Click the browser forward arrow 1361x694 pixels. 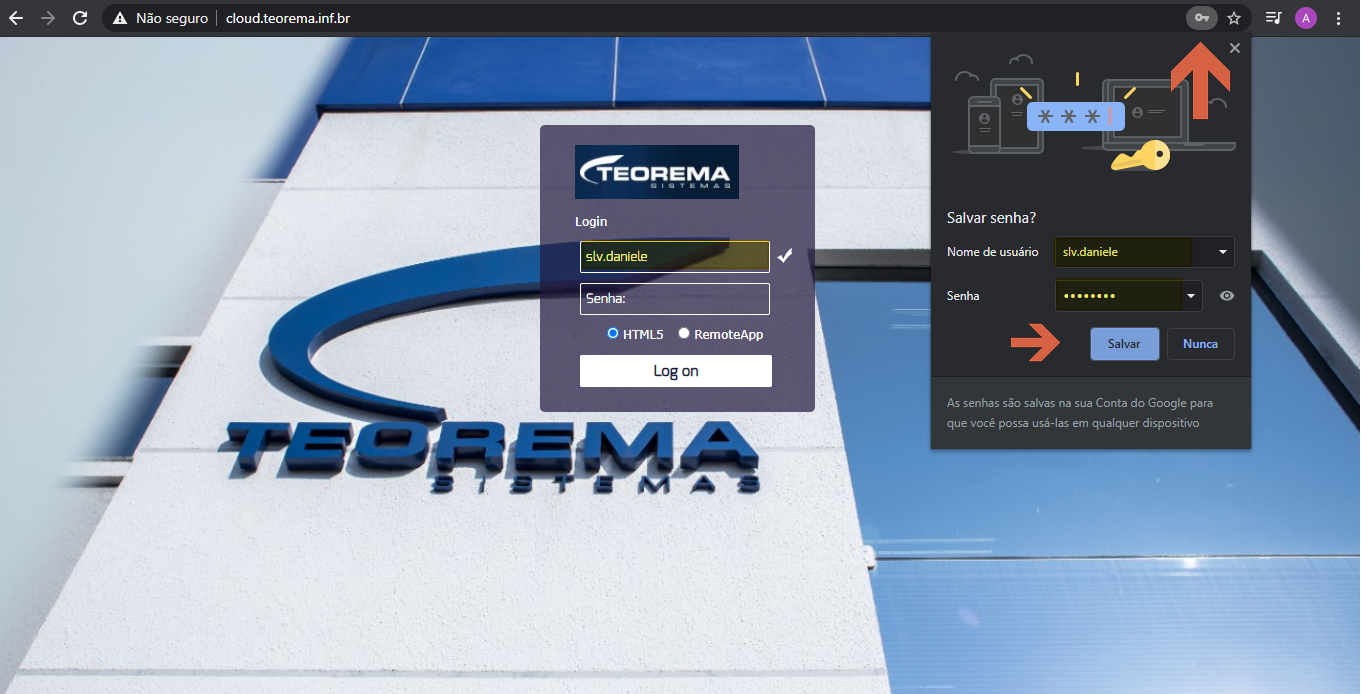(48, 18)
